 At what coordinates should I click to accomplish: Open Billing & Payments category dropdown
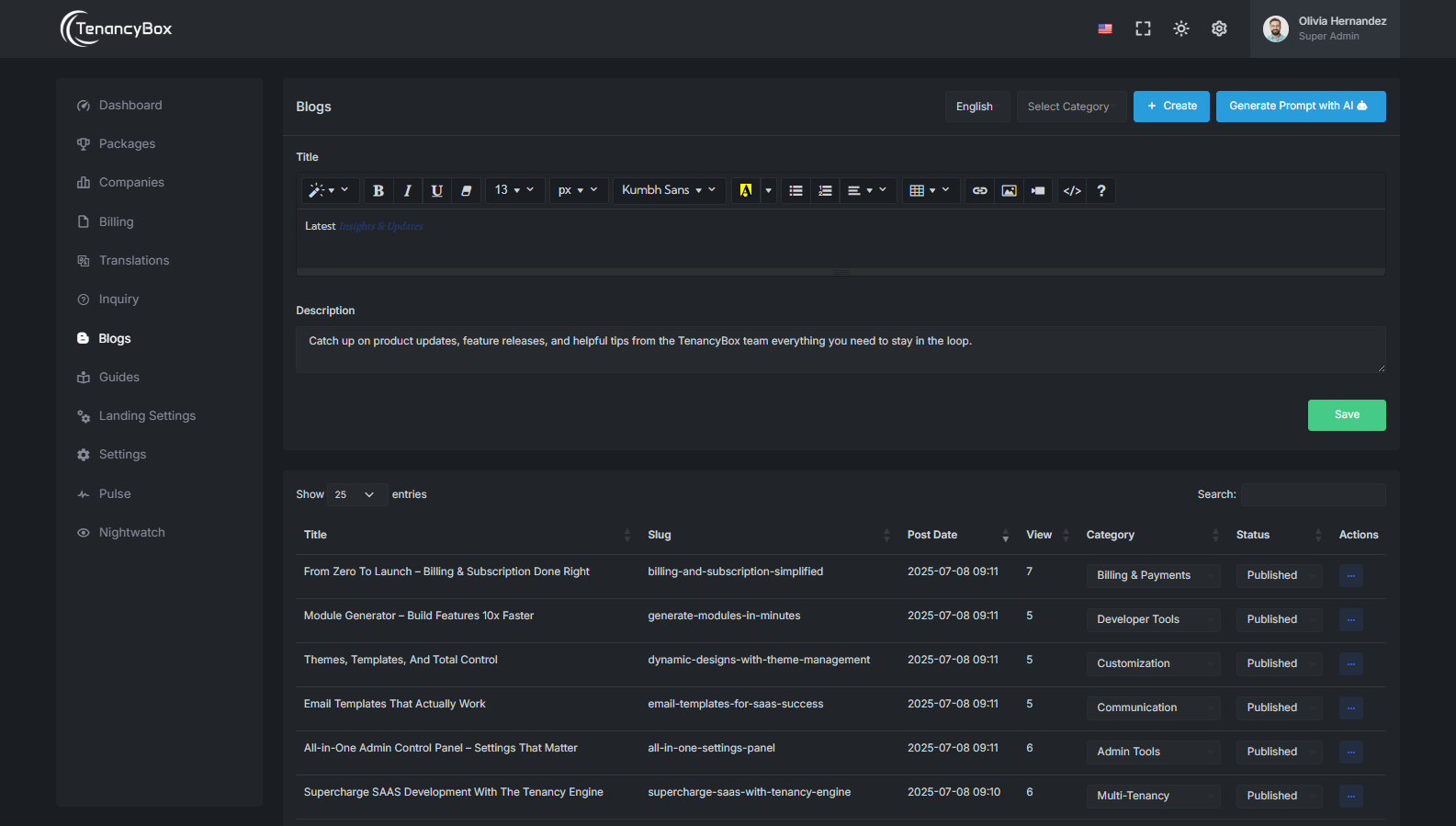(1154, 576)
